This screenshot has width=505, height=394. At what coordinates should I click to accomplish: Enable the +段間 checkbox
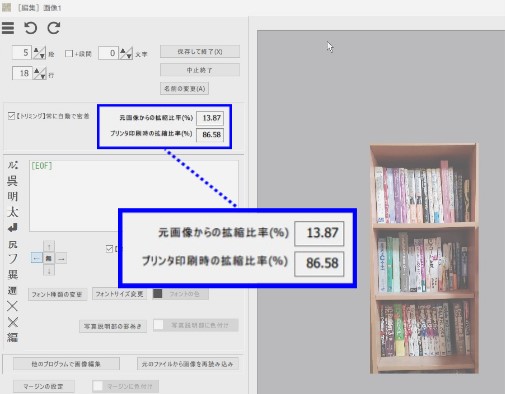point(69,54)
